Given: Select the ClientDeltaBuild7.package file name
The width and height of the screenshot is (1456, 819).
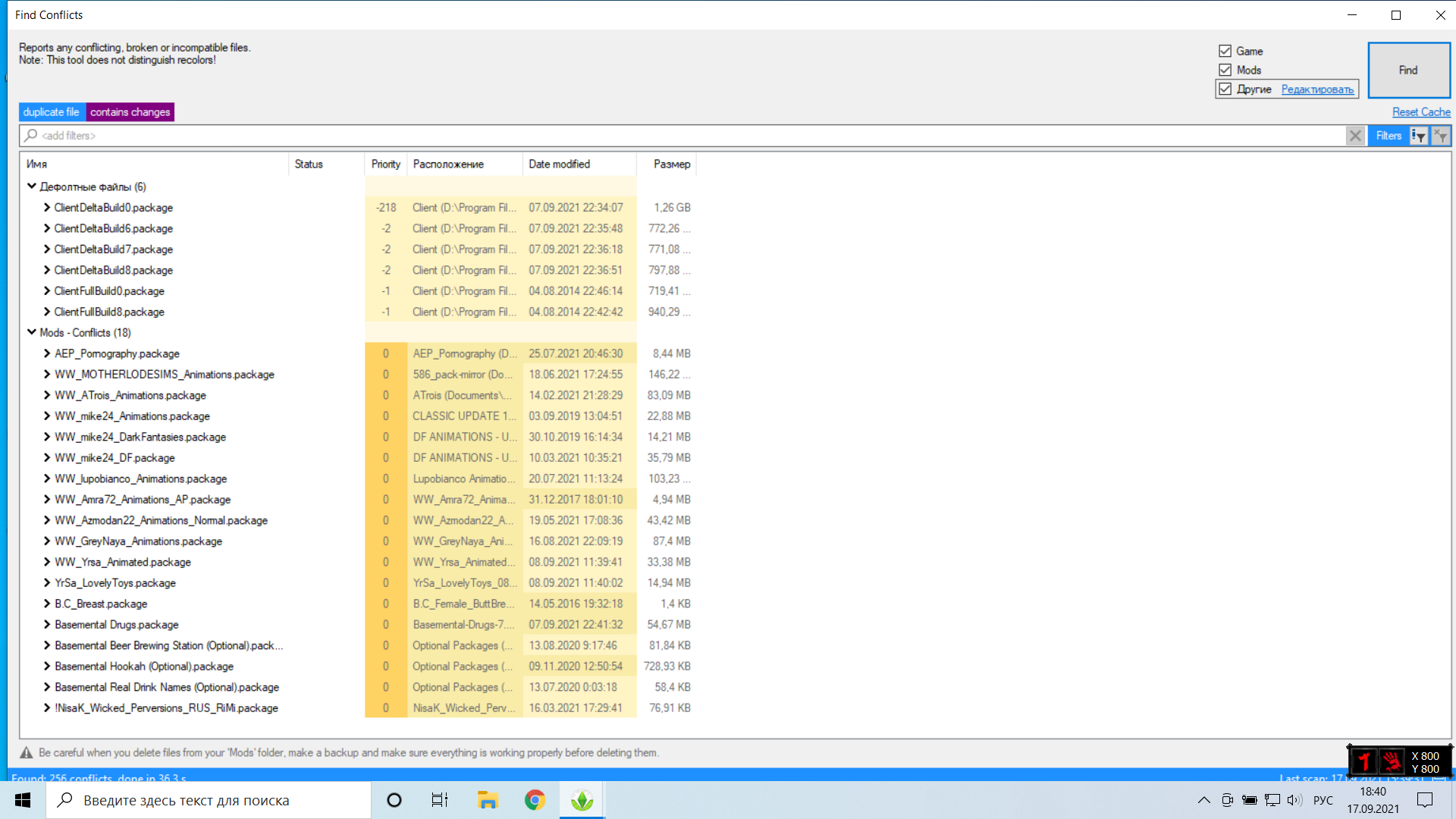Looking at the screenshot, I should point(114,249).
